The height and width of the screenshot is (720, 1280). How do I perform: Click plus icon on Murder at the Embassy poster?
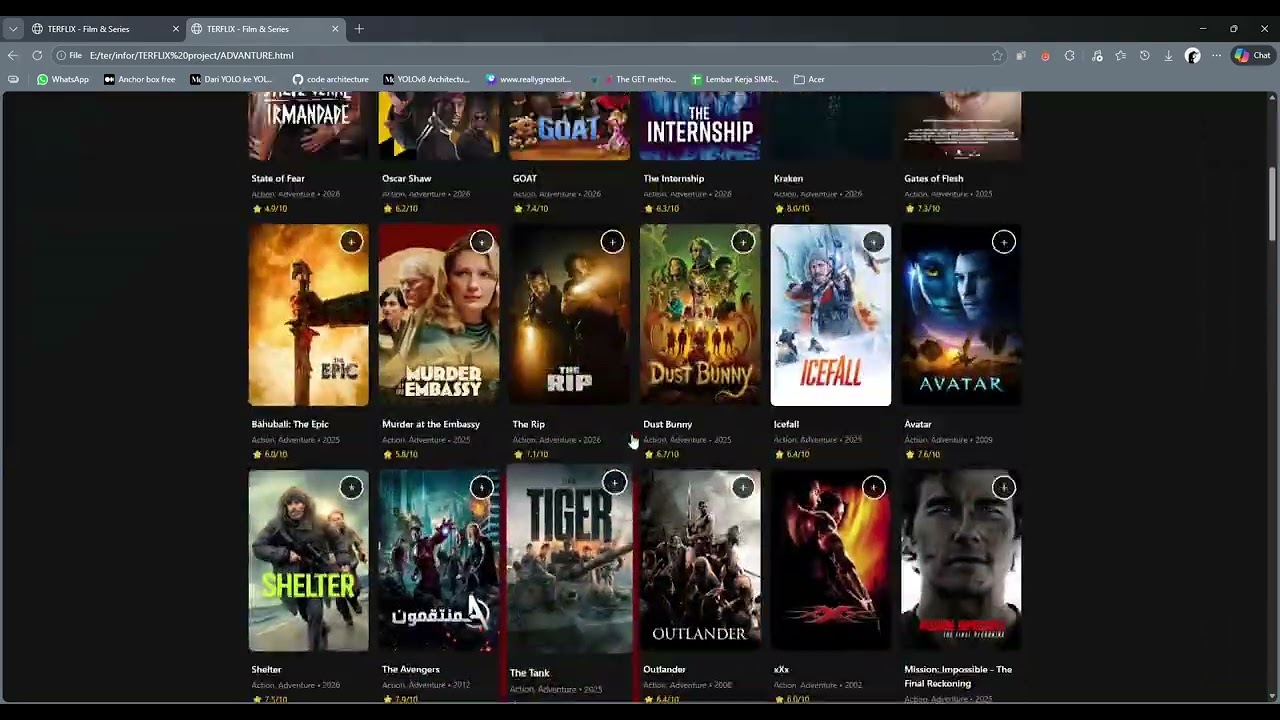tap(482, 242)
